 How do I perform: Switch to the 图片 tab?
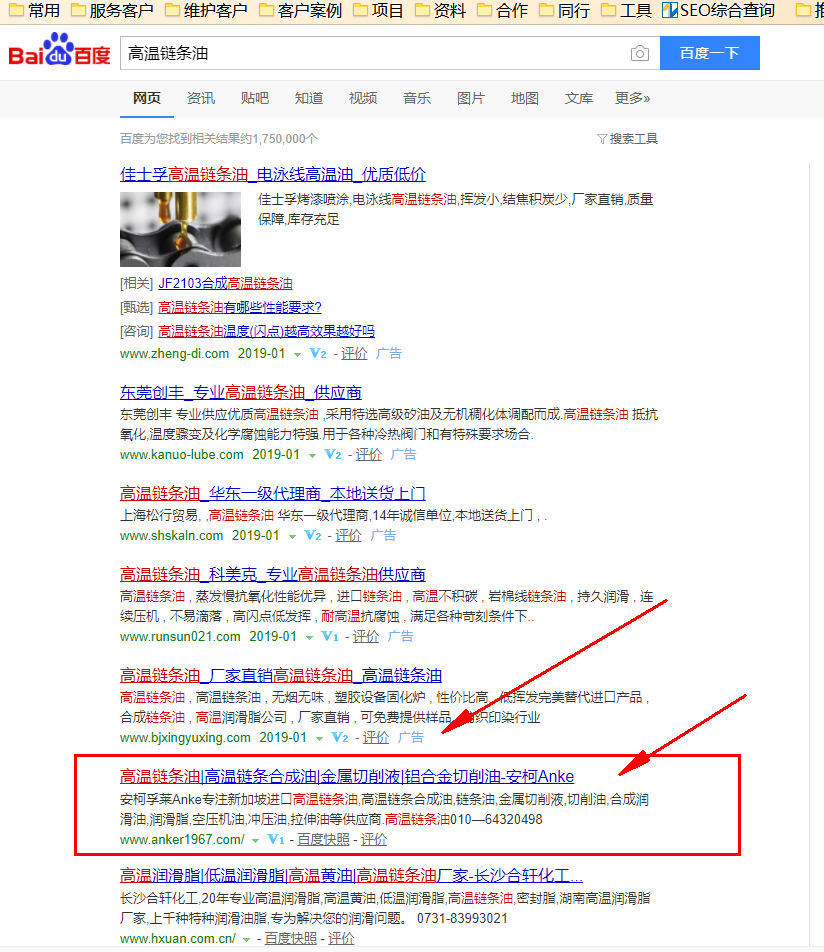[471, 98]
